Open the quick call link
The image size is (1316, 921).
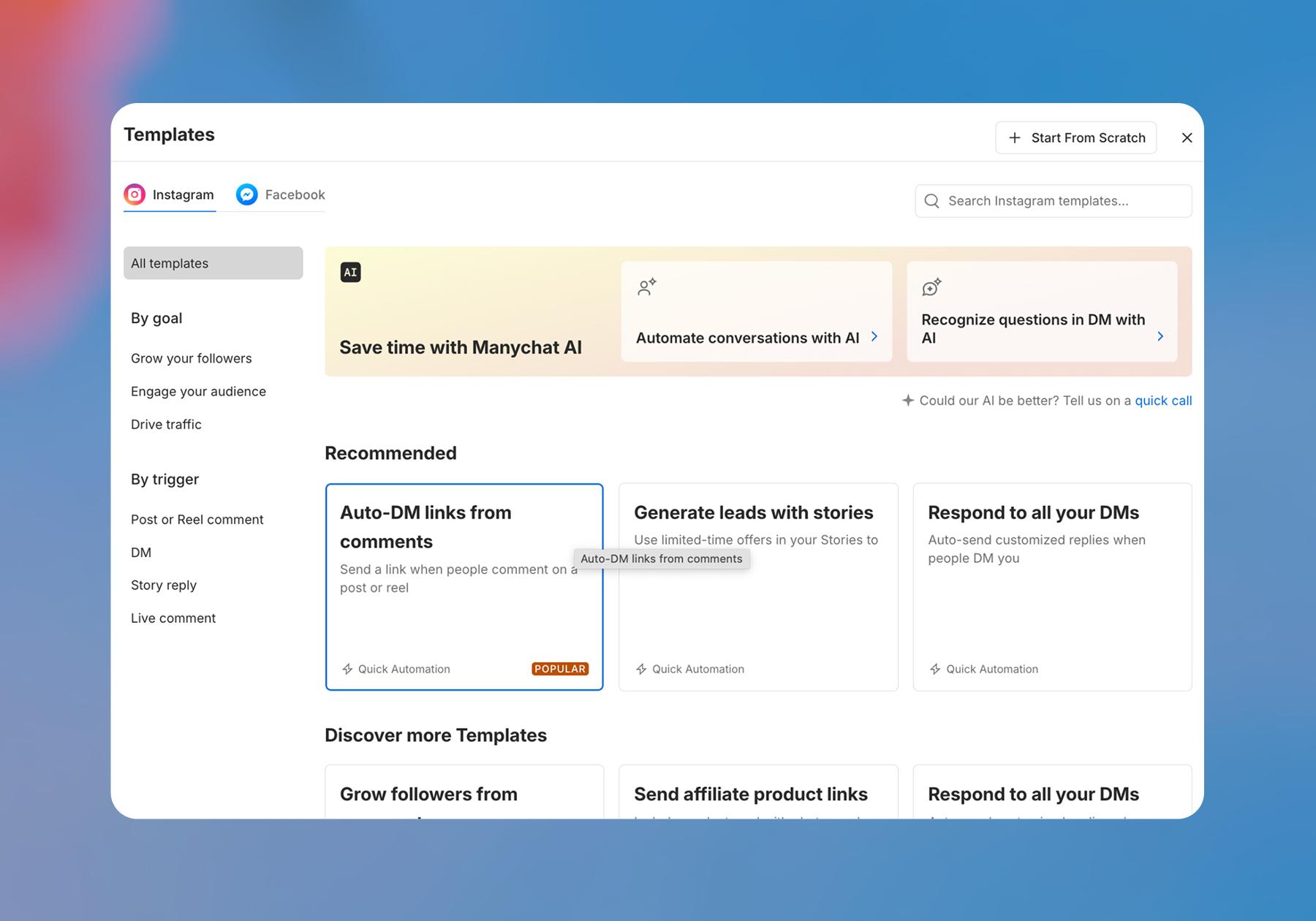(1163, 401)
